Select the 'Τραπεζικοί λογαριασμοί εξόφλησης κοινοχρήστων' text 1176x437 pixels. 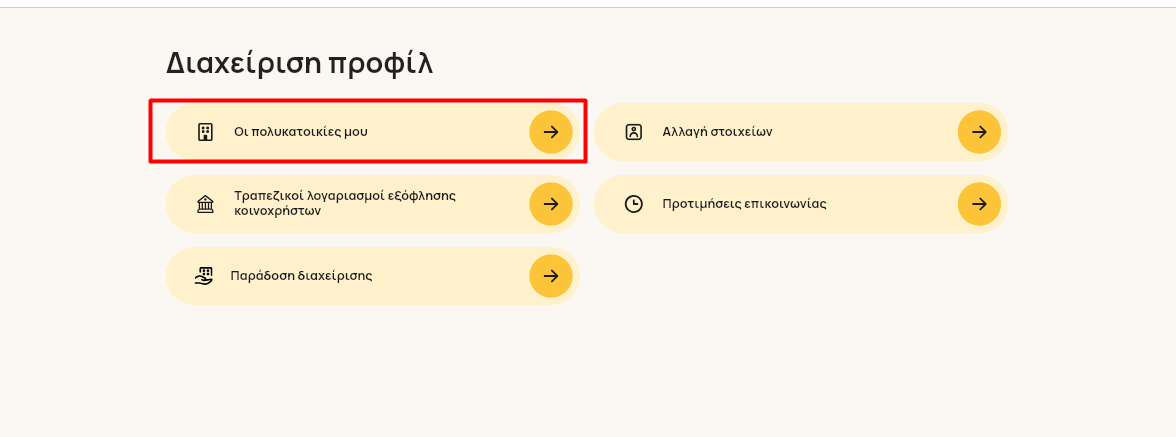click(345, 203)
